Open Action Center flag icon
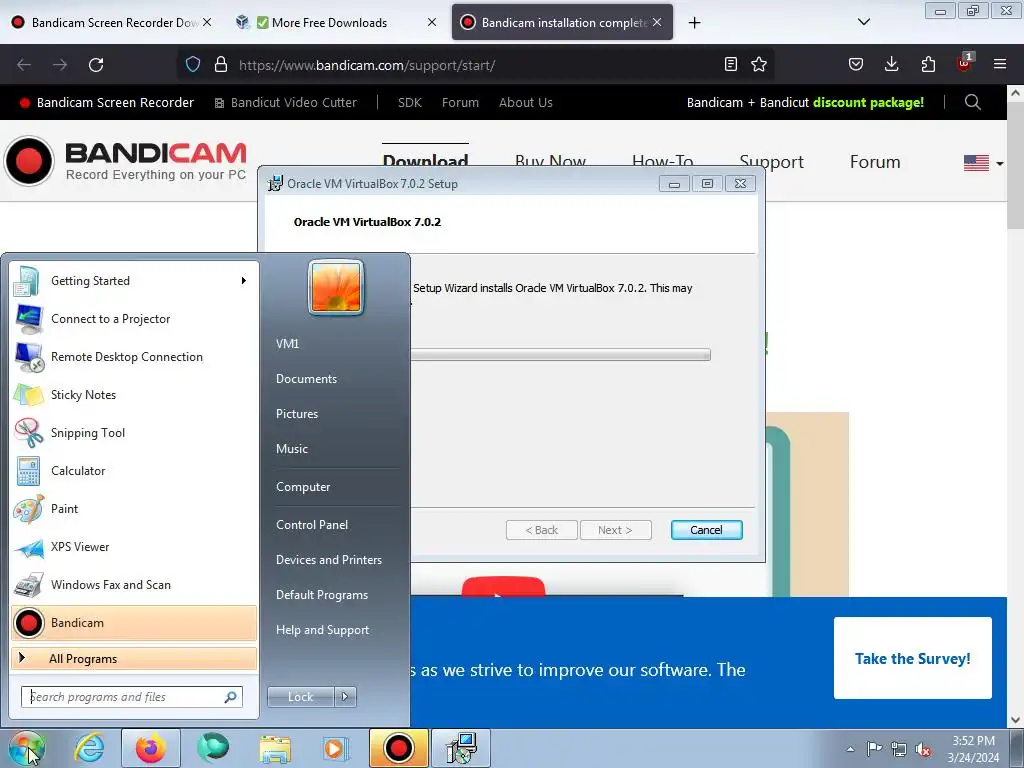1024x768 pixels. coord(874,749)
